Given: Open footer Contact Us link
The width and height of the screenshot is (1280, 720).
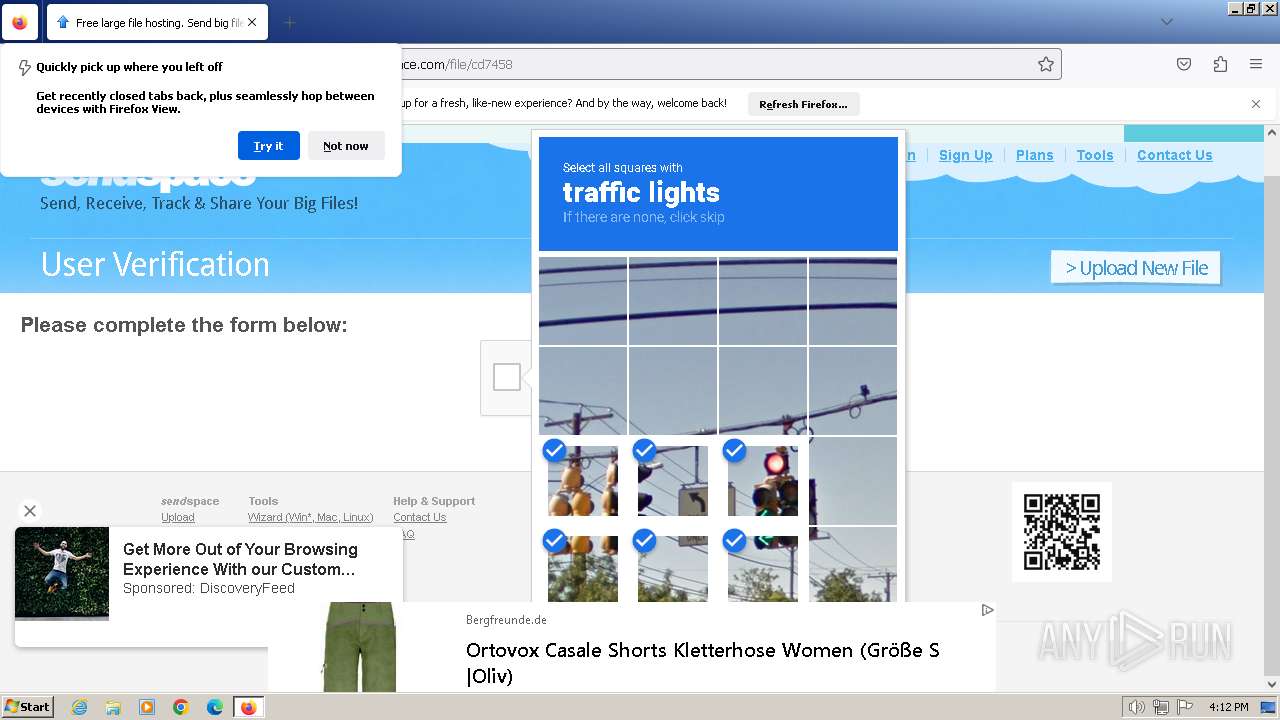Looking at the screenshot, I should [x=420, y=517].
